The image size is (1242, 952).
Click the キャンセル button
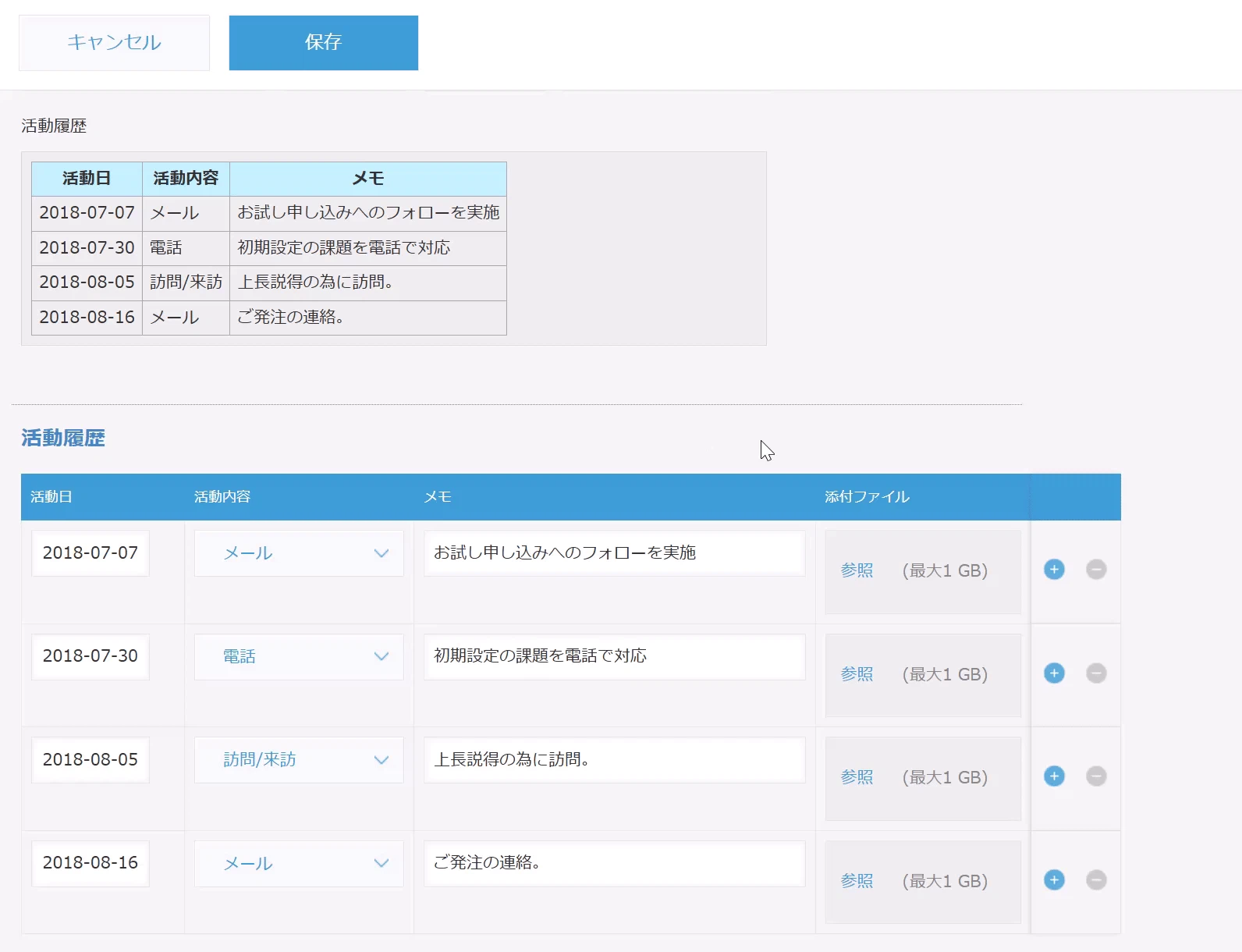(114, 42)
